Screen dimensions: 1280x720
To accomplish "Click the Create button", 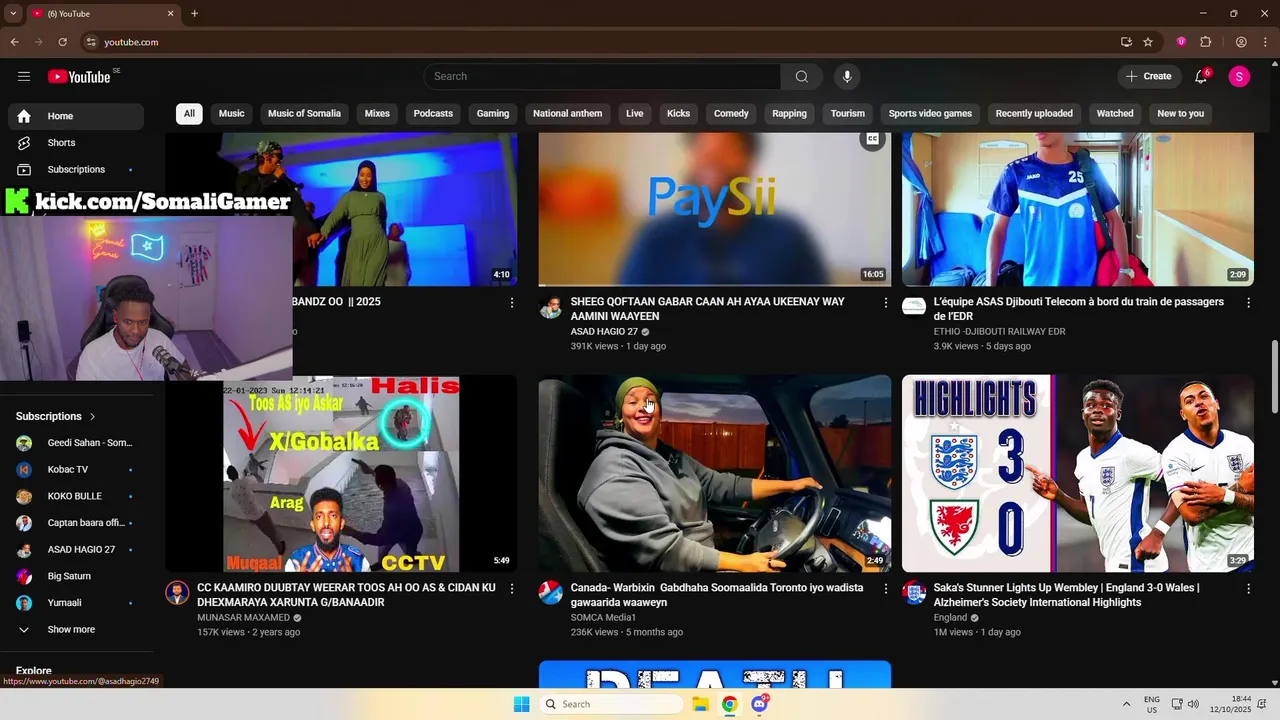I will pyautogui.click(x=1148, y=76).
